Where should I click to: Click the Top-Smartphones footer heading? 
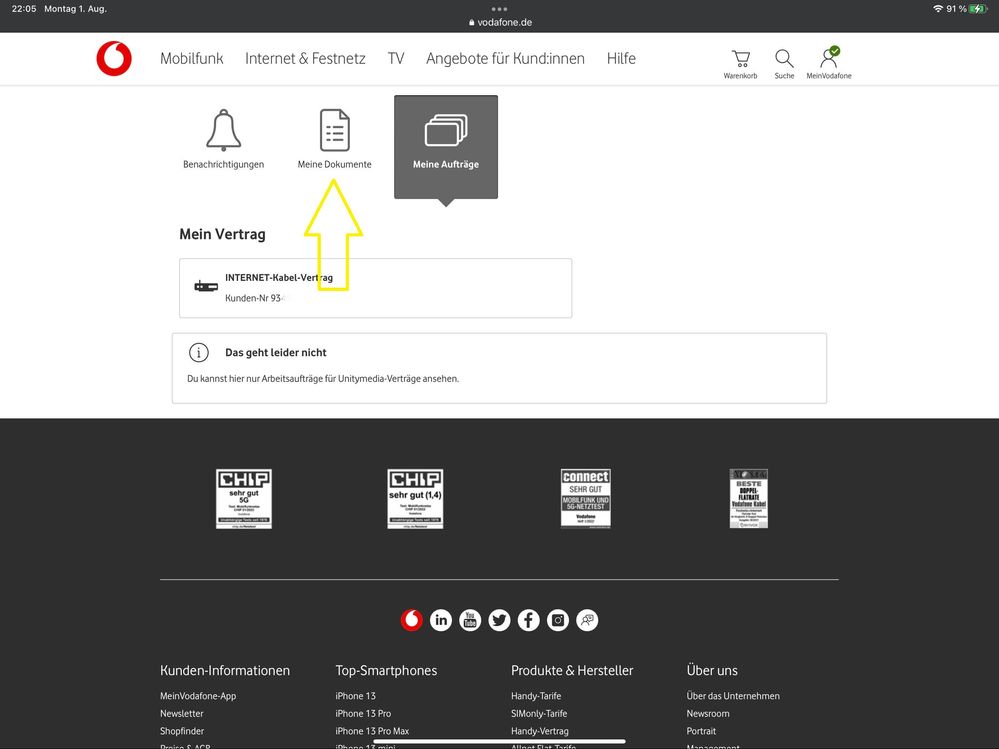(386, 671)
